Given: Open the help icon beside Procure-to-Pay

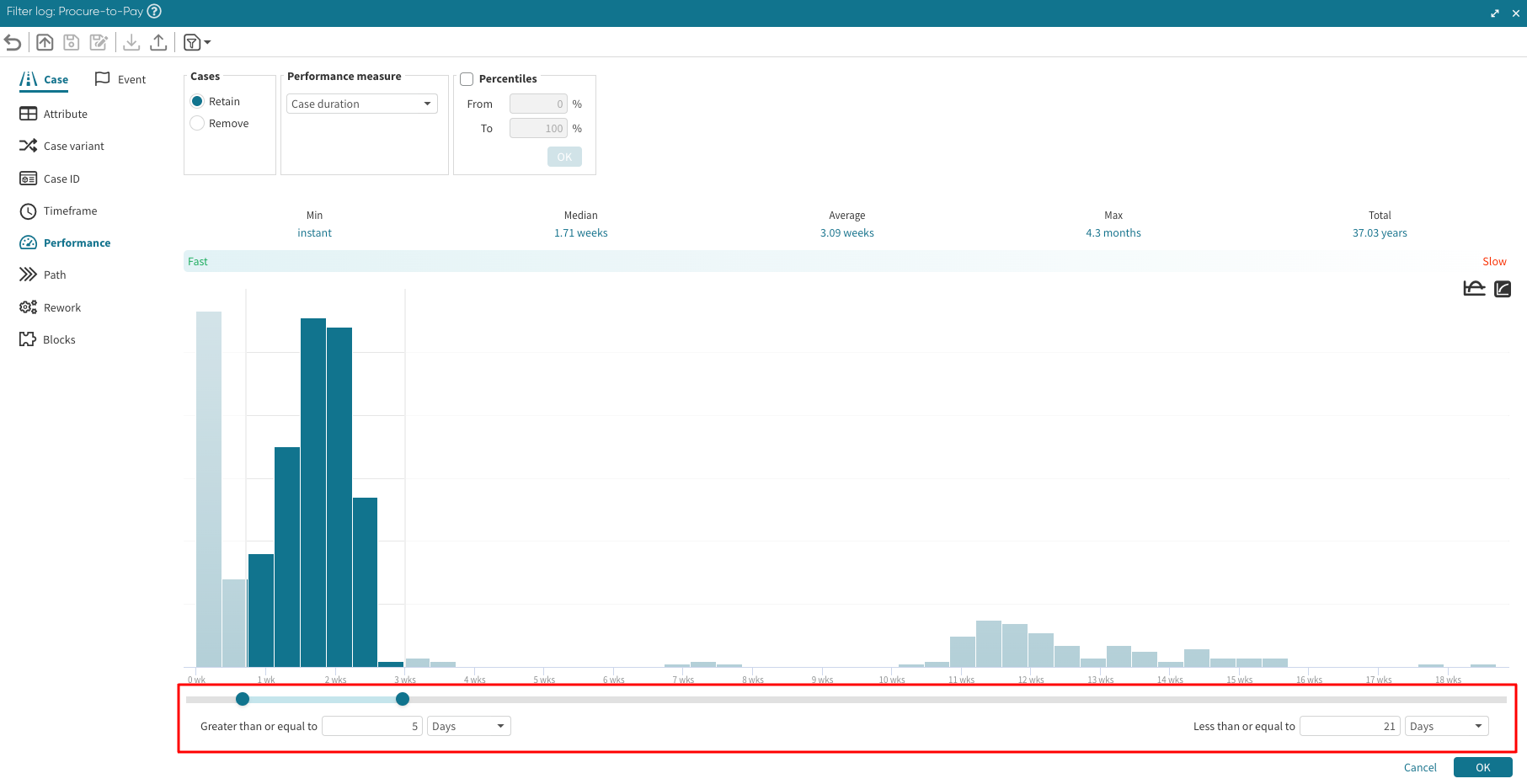Looking at the screenshot, I should pyautogui.click(x=154, y=11).
